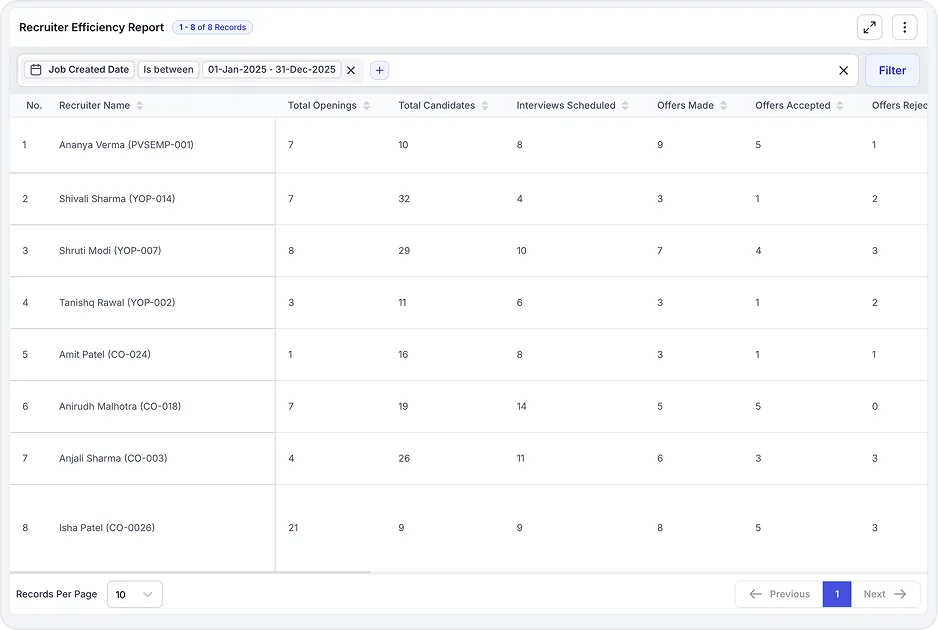Select the Job Created Date filter field
The height and width of the screenshot is (630, 938).
(x=80, y=70)
